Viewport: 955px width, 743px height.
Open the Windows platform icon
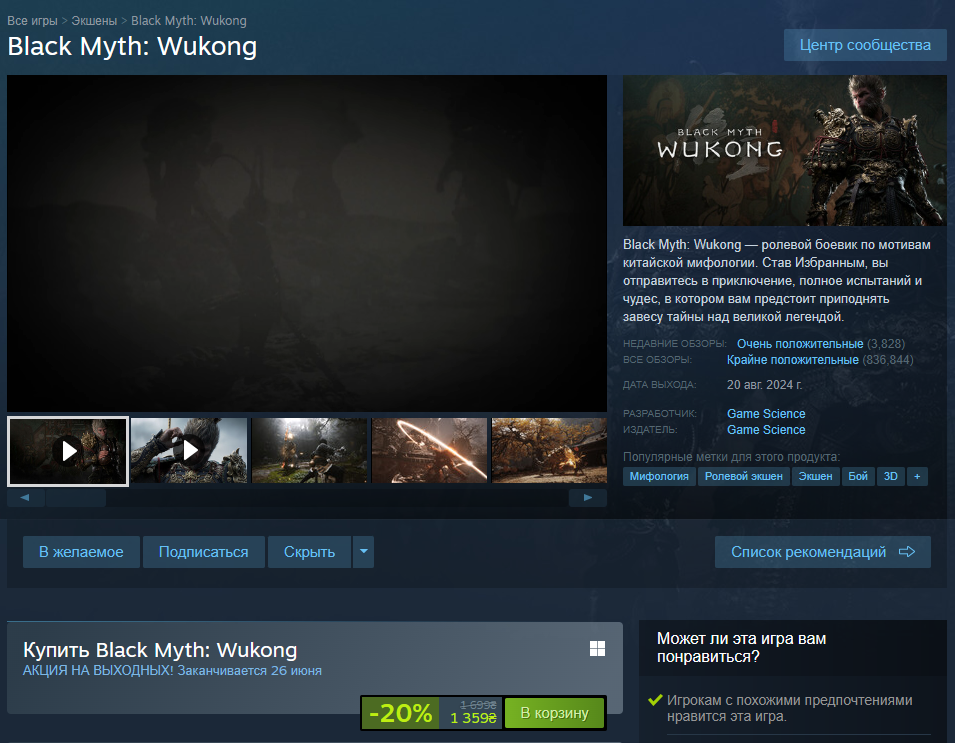[x=597, y=649]
